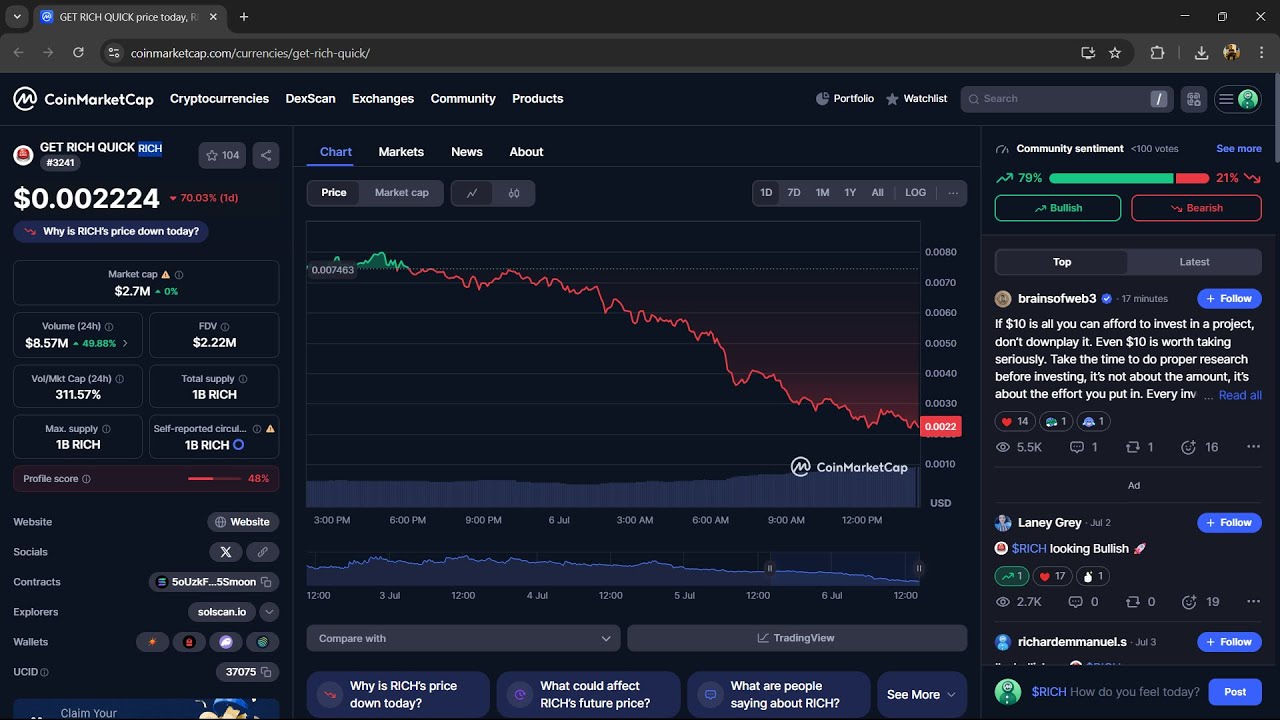The width and height of the screenshot is (1280, 720).
Task: Click the left range handle on mini chart
Action: click(x=770, y=568)
